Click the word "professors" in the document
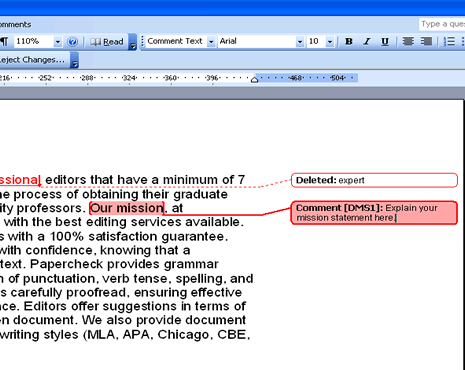The width and height of the screenshot is (465, 370). tap(49, 209)
